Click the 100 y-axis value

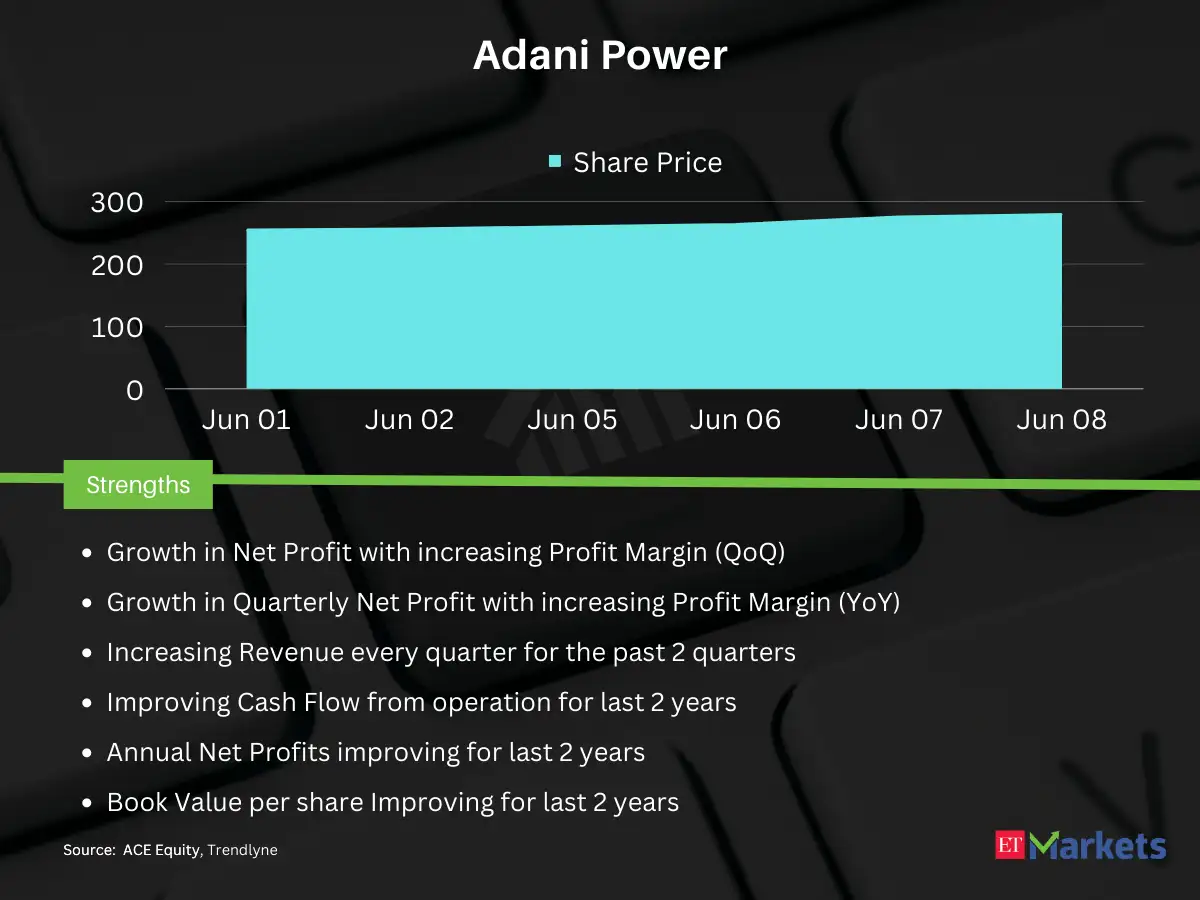tap(117, 328)
